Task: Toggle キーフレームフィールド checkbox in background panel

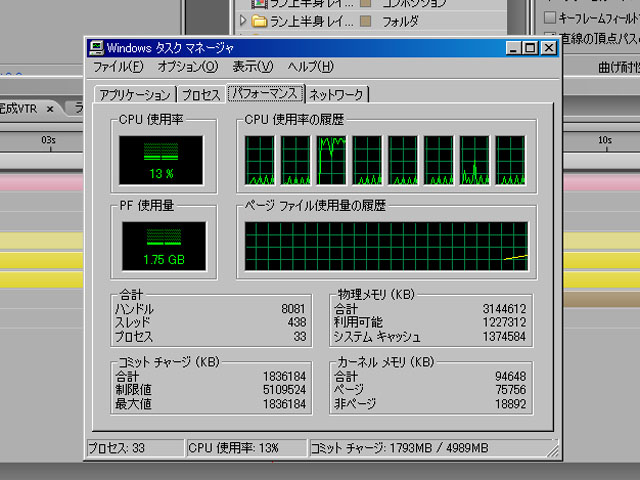Action: tap(549, 18)
